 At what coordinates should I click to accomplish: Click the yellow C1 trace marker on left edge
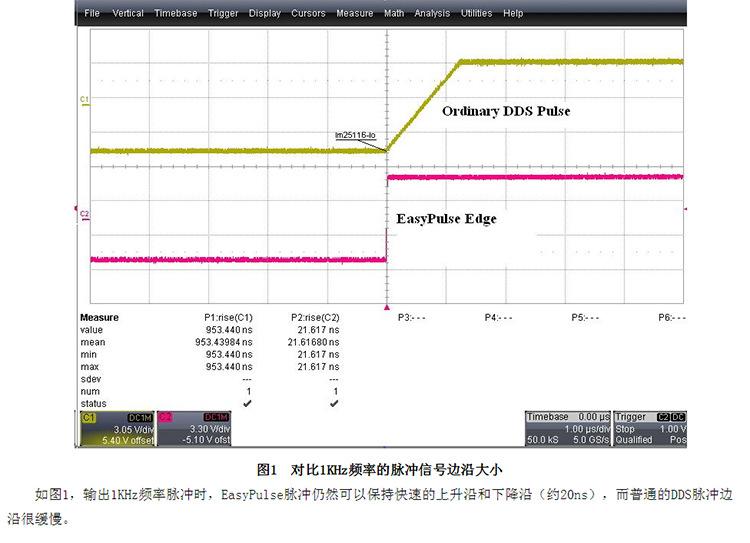(84, 100)
